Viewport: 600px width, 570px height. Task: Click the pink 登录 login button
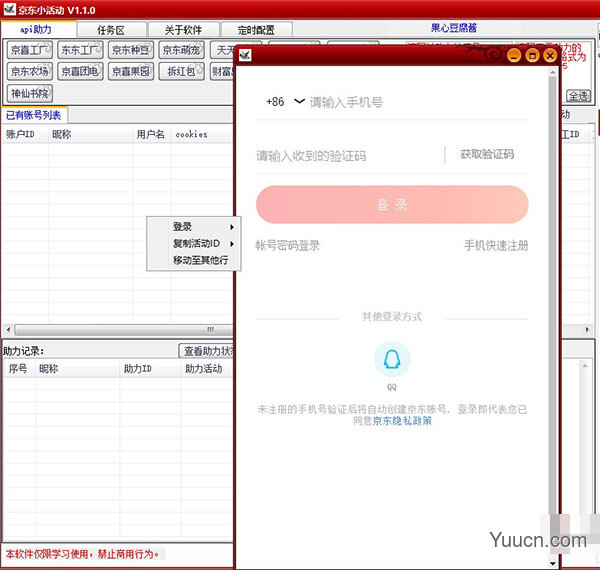[x=392, y=205]
